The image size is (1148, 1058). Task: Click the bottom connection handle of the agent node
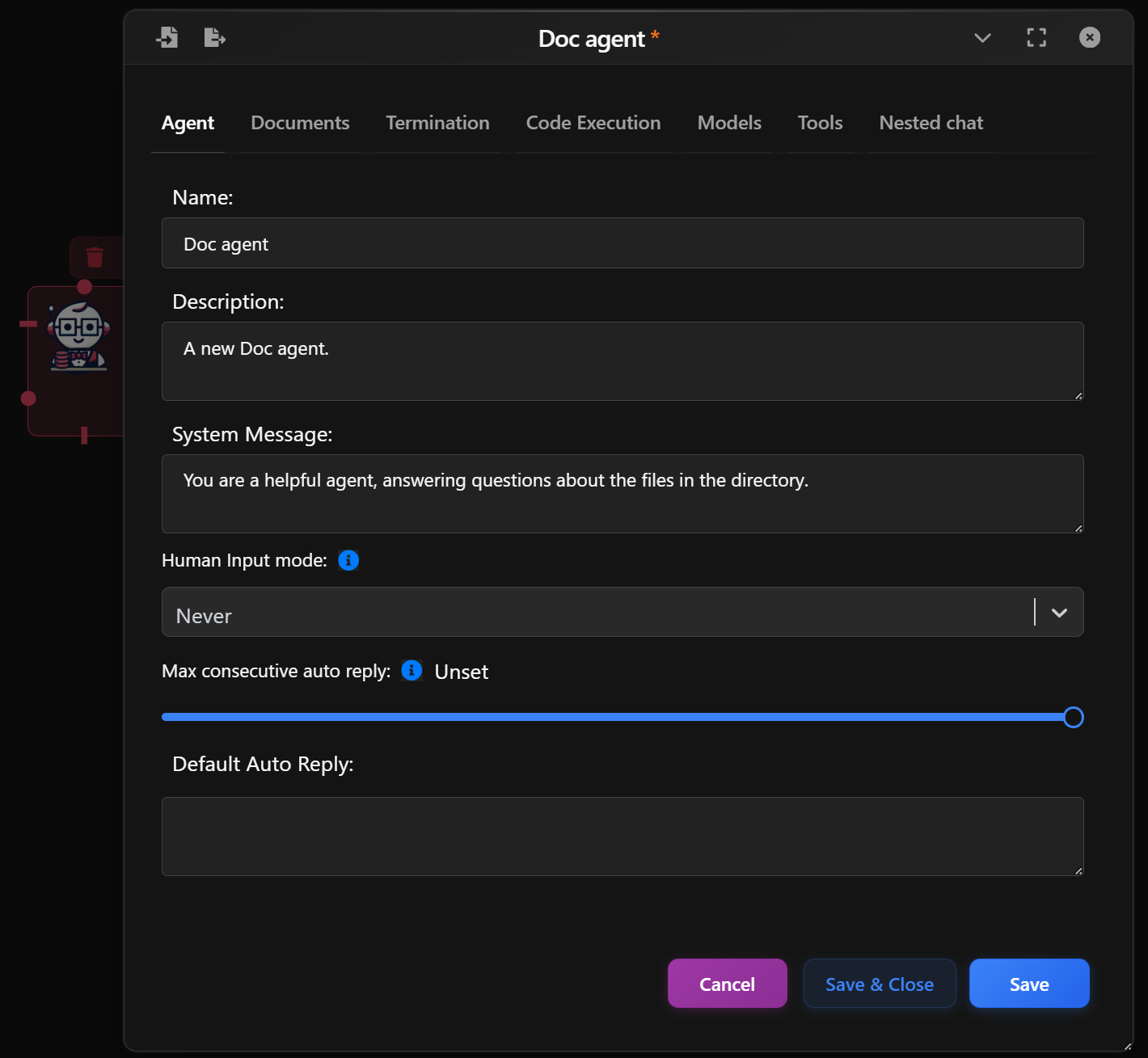84,436
